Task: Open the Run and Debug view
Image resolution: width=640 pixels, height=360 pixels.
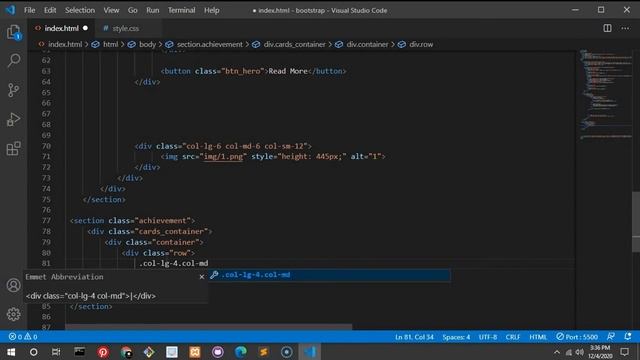Action: (x=13, y=119)
